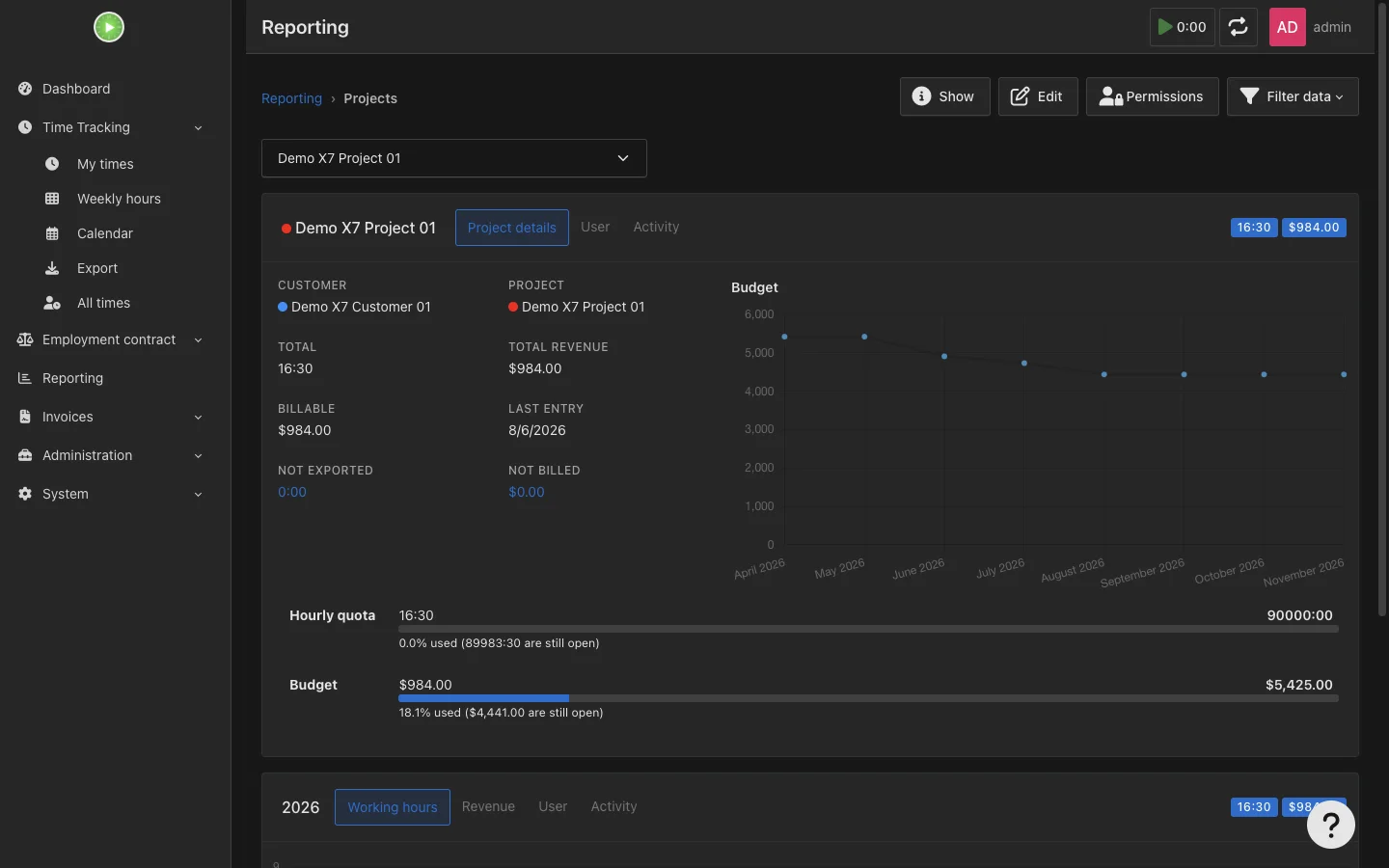Screen dimensions: 1389x868
Task: Click the $984.00 badge in project header
Action: point(1314,228)
